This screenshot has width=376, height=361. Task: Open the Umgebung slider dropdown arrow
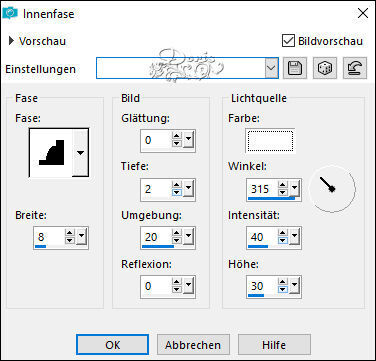coord(188,237)
